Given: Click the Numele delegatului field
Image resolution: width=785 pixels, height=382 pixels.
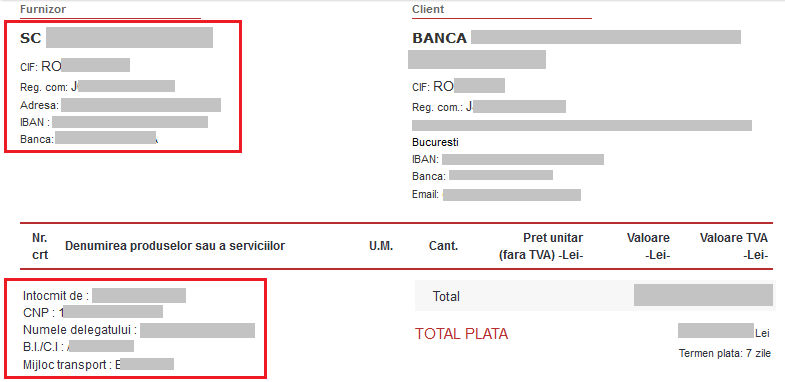Looking at the screenshot, I should click(197, 330).
